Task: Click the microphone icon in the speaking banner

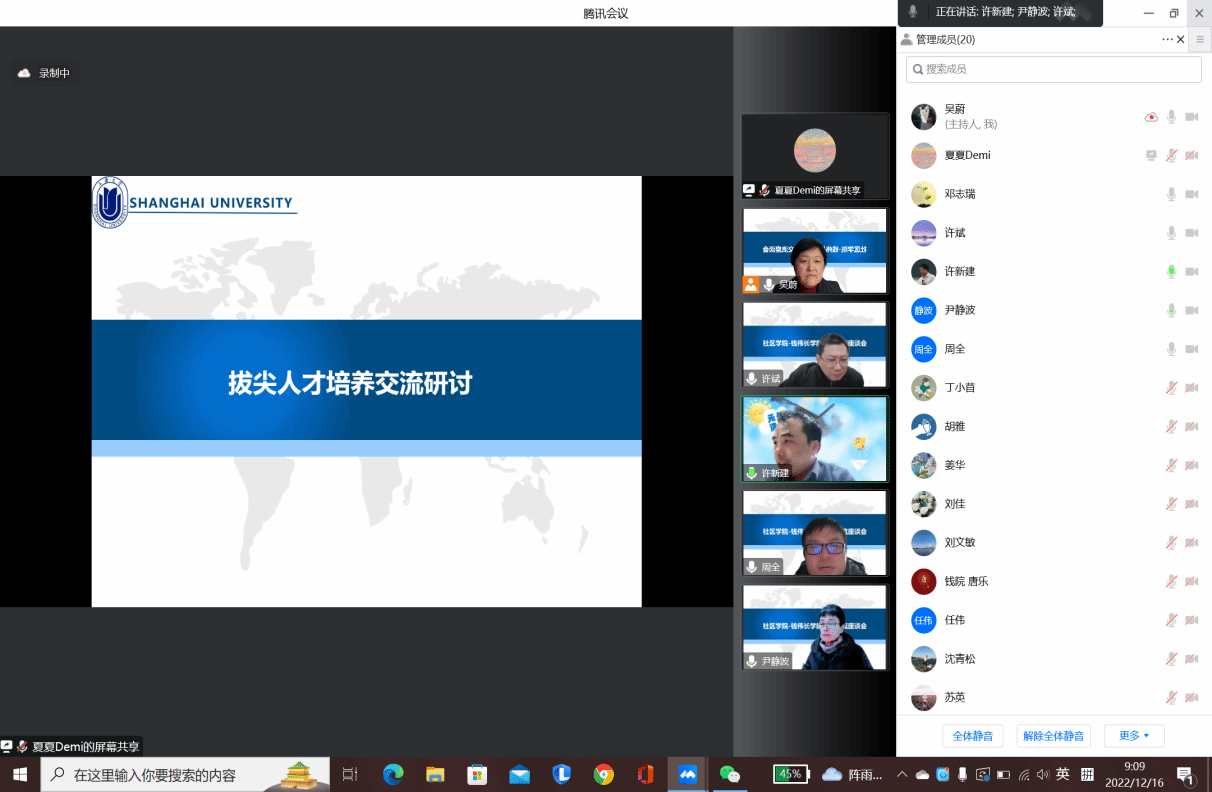Action: (913, 12)
